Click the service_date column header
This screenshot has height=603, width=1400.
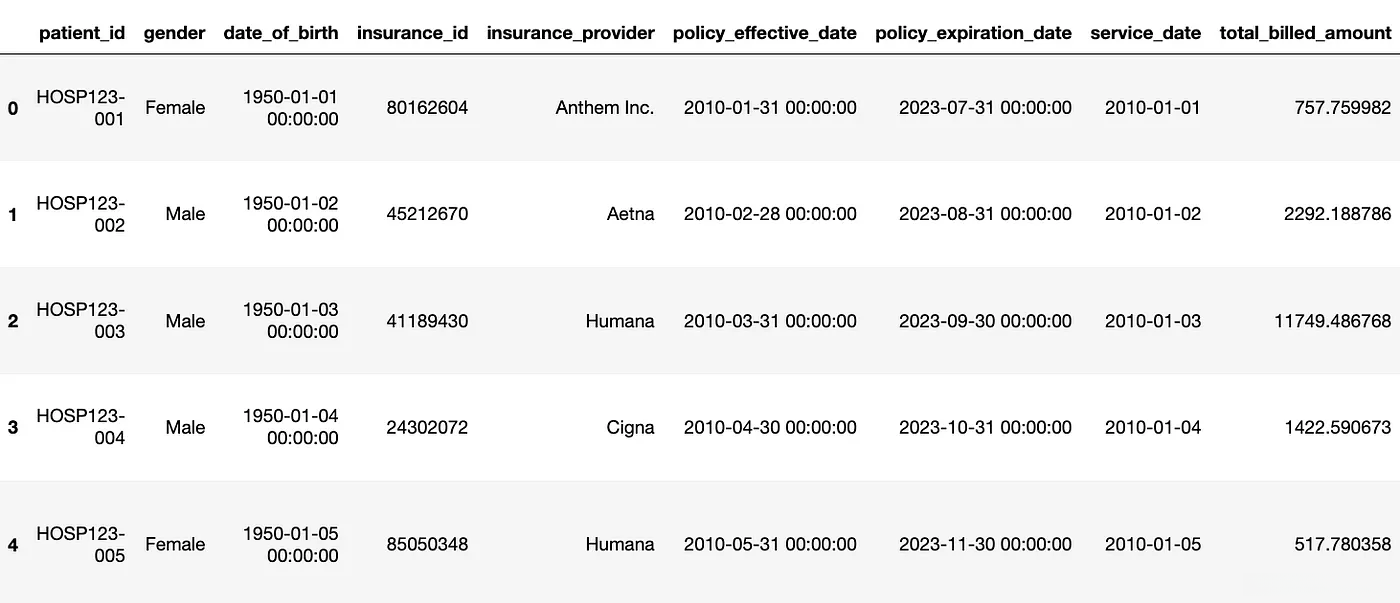(1145, 33)
